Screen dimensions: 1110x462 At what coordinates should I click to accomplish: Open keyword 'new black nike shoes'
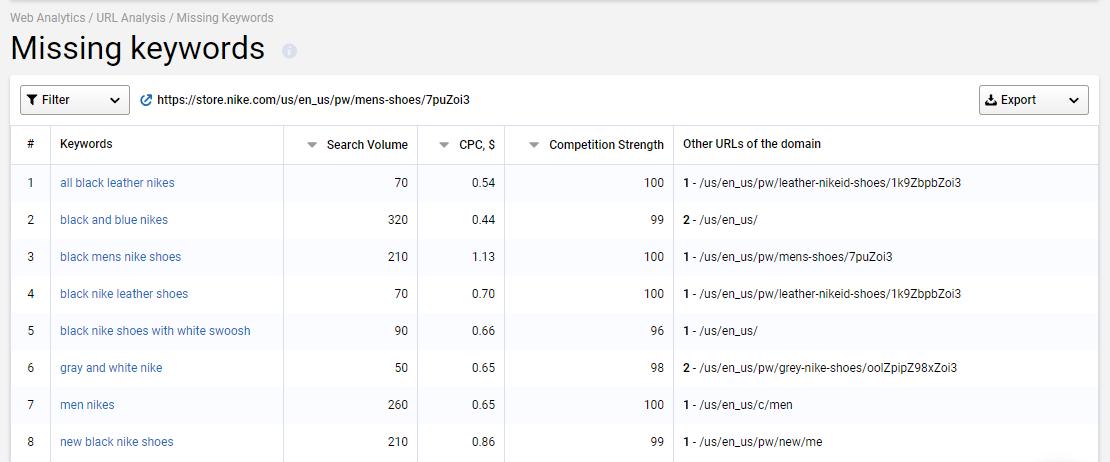tap(117, 441)
